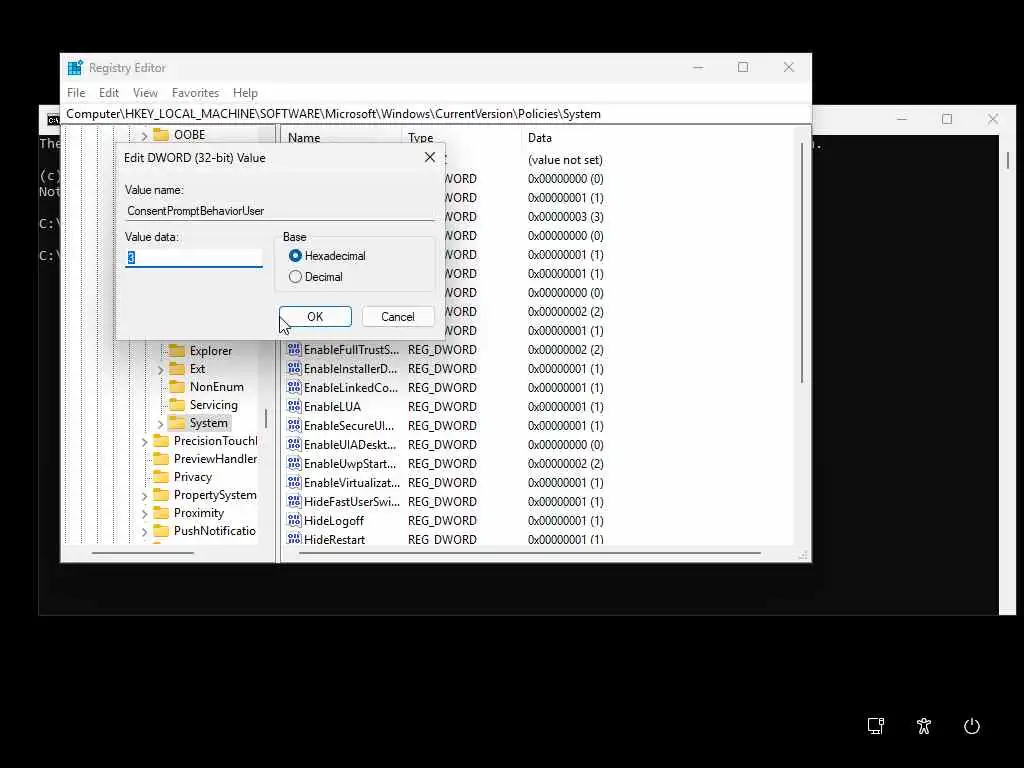Click the EnableLUA value icon
Screen dimensions: 1024x768
(x=294, y=406)
